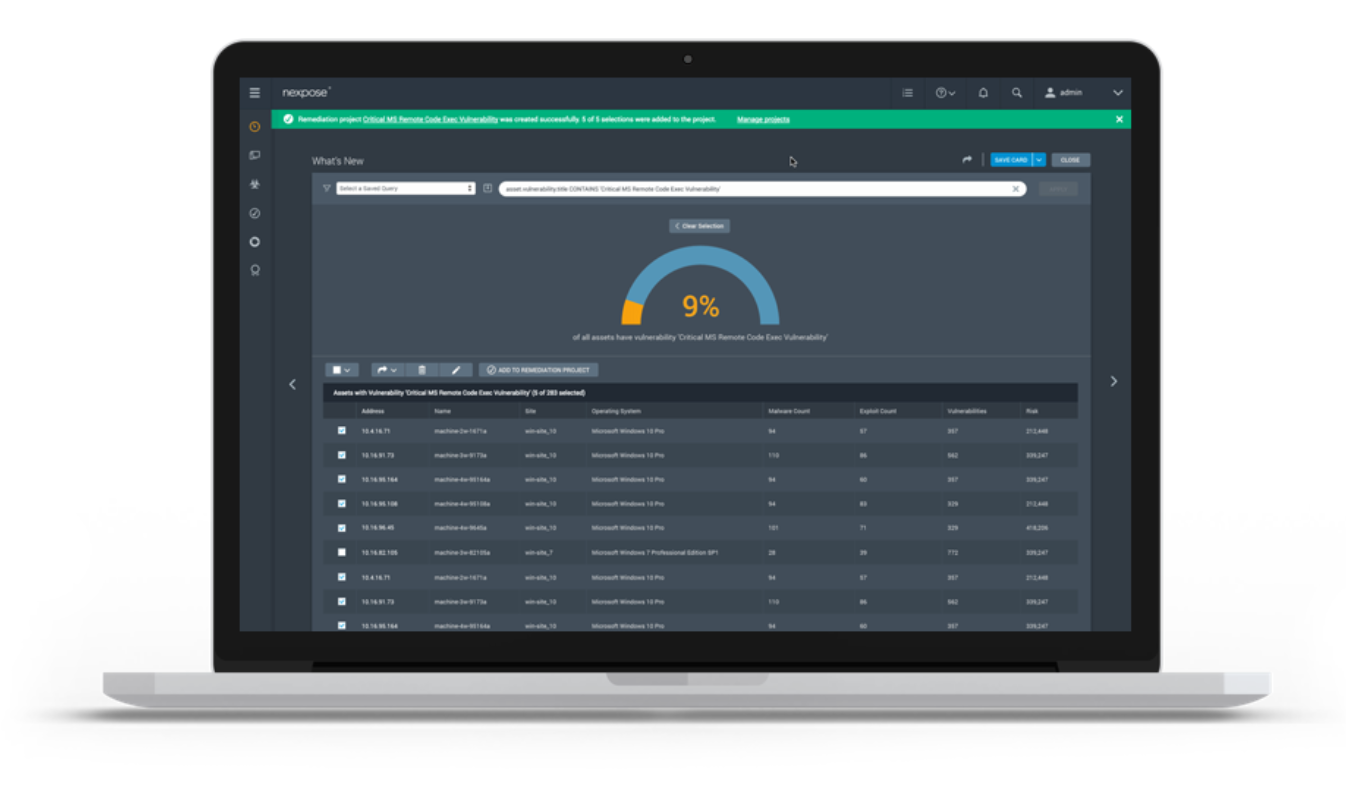
Task: Click the What's New heading
Action: tap(338, 161)
